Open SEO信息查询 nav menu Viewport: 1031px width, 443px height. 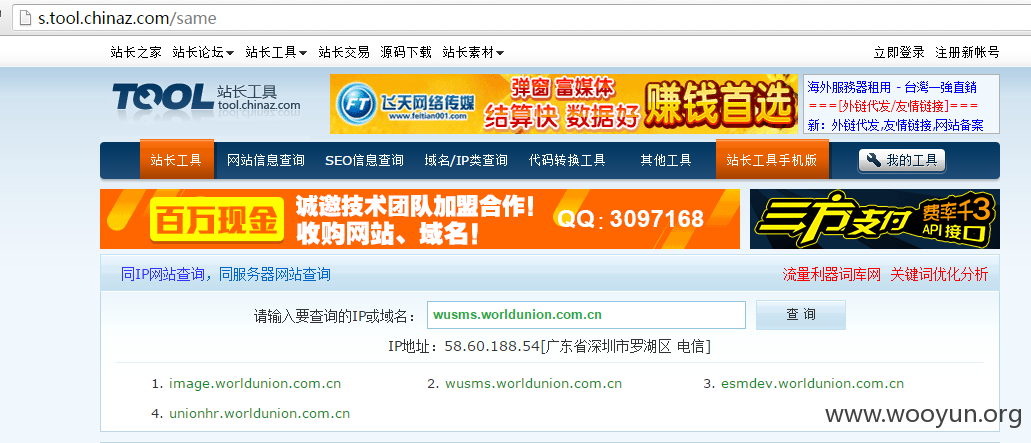coord(364,160)
